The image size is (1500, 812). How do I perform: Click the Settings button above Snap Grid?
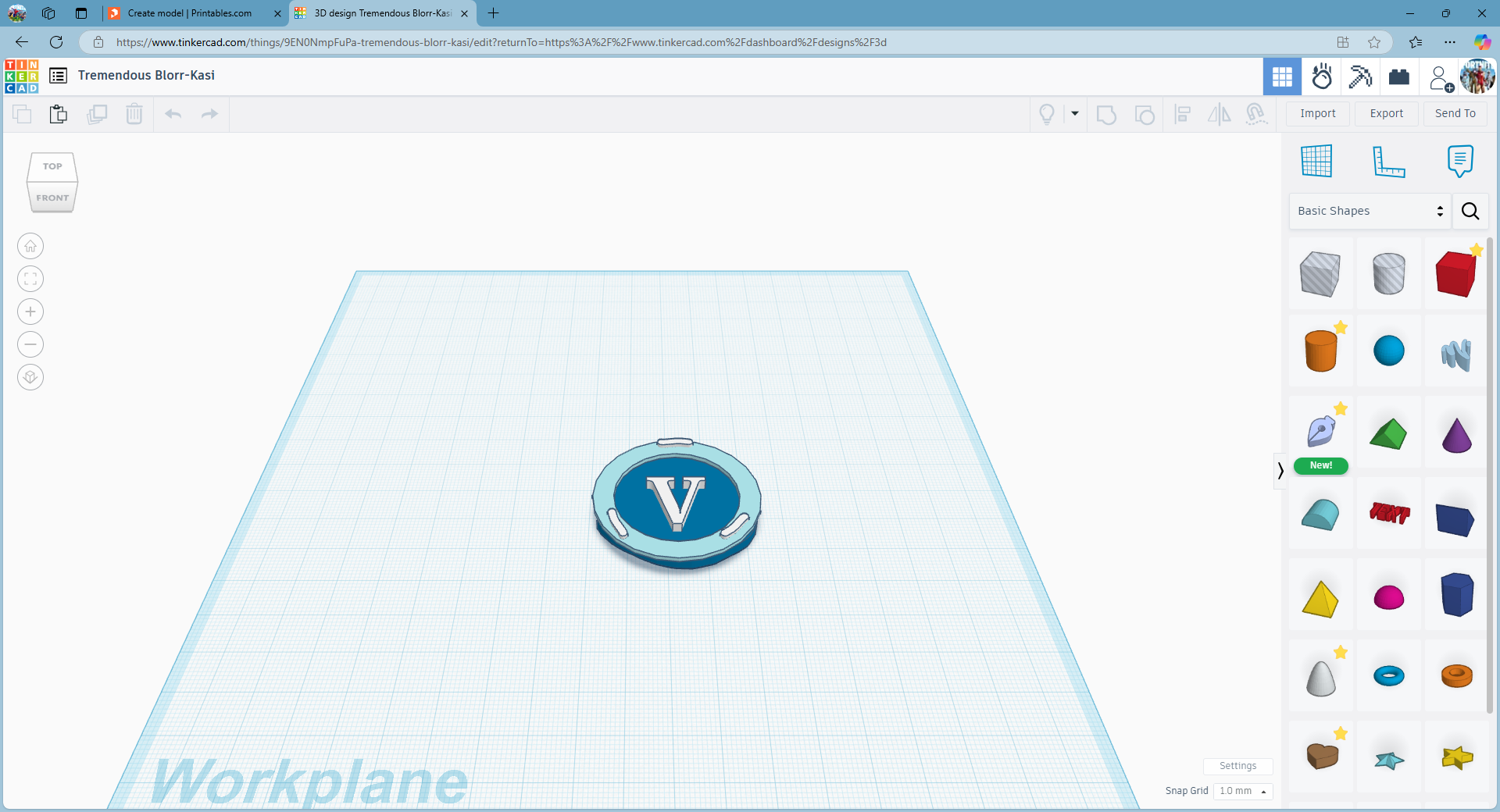click(x=1238, y=766)
